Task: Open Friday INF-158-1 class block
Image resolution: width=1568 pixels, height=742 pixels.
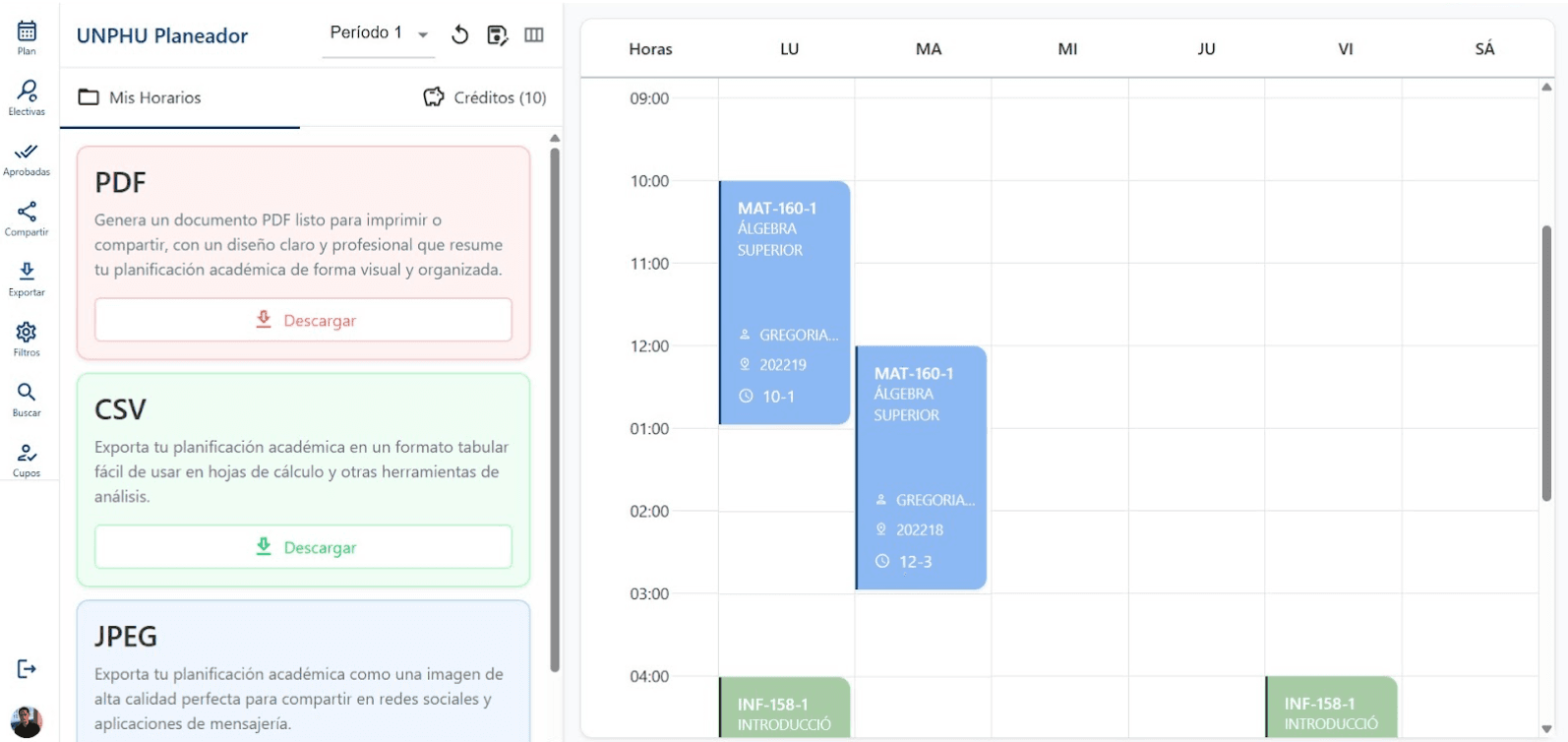Action: click(x=1331, y=707)
